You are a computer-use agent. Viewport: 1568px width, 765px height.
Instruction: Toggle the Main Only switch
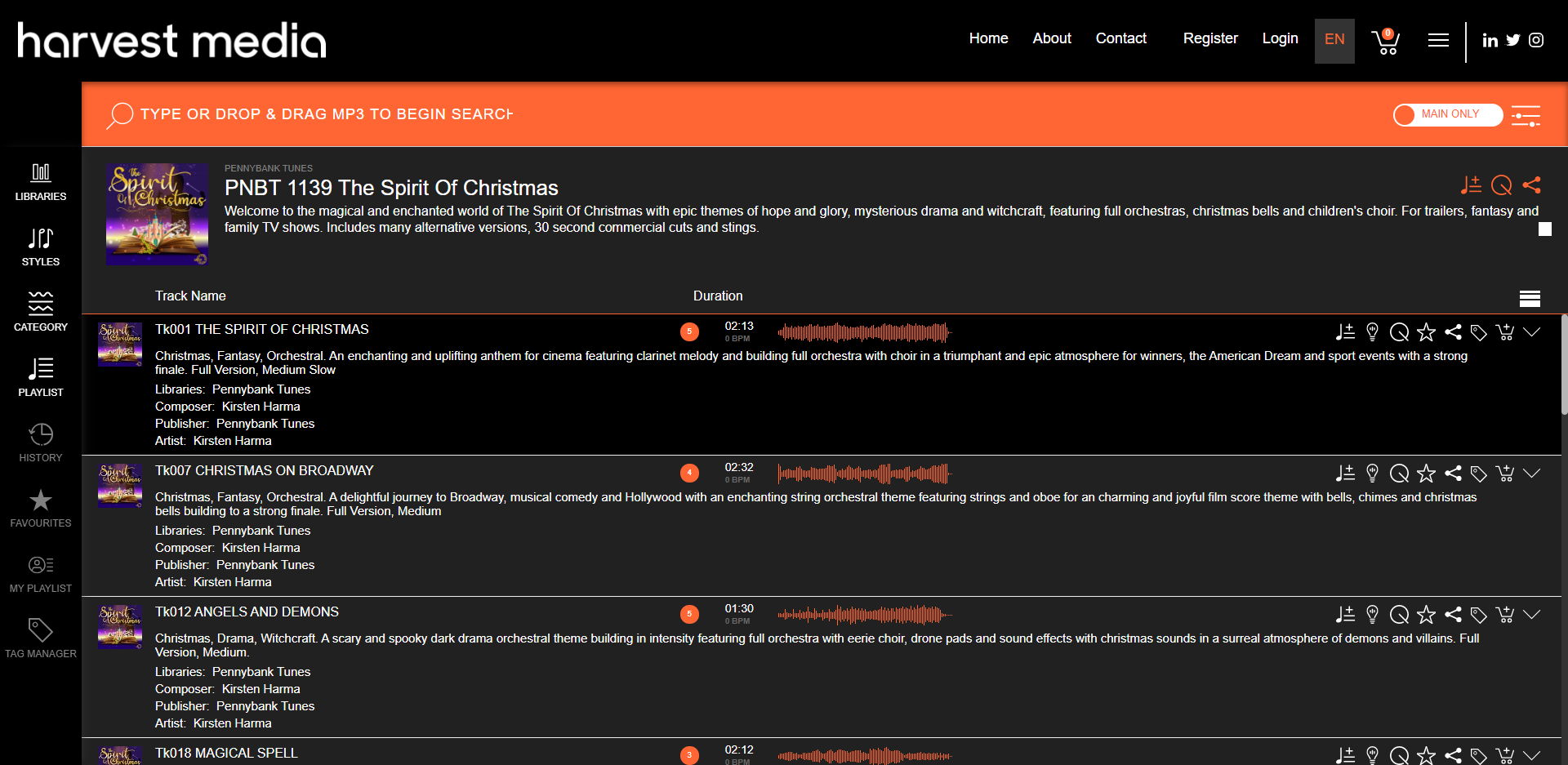(1448, 115)
